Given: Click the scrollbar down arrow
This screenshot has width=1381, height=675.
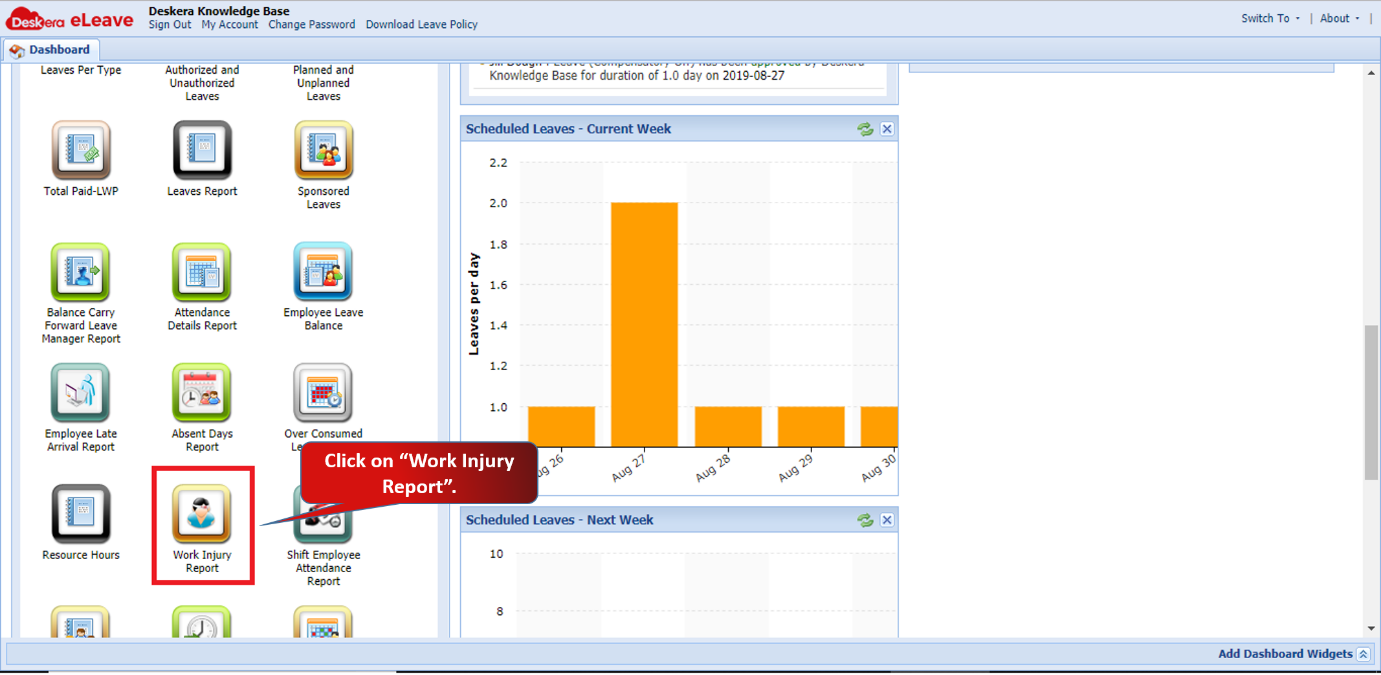Looking at the screenshot, I should [1371, 627].
